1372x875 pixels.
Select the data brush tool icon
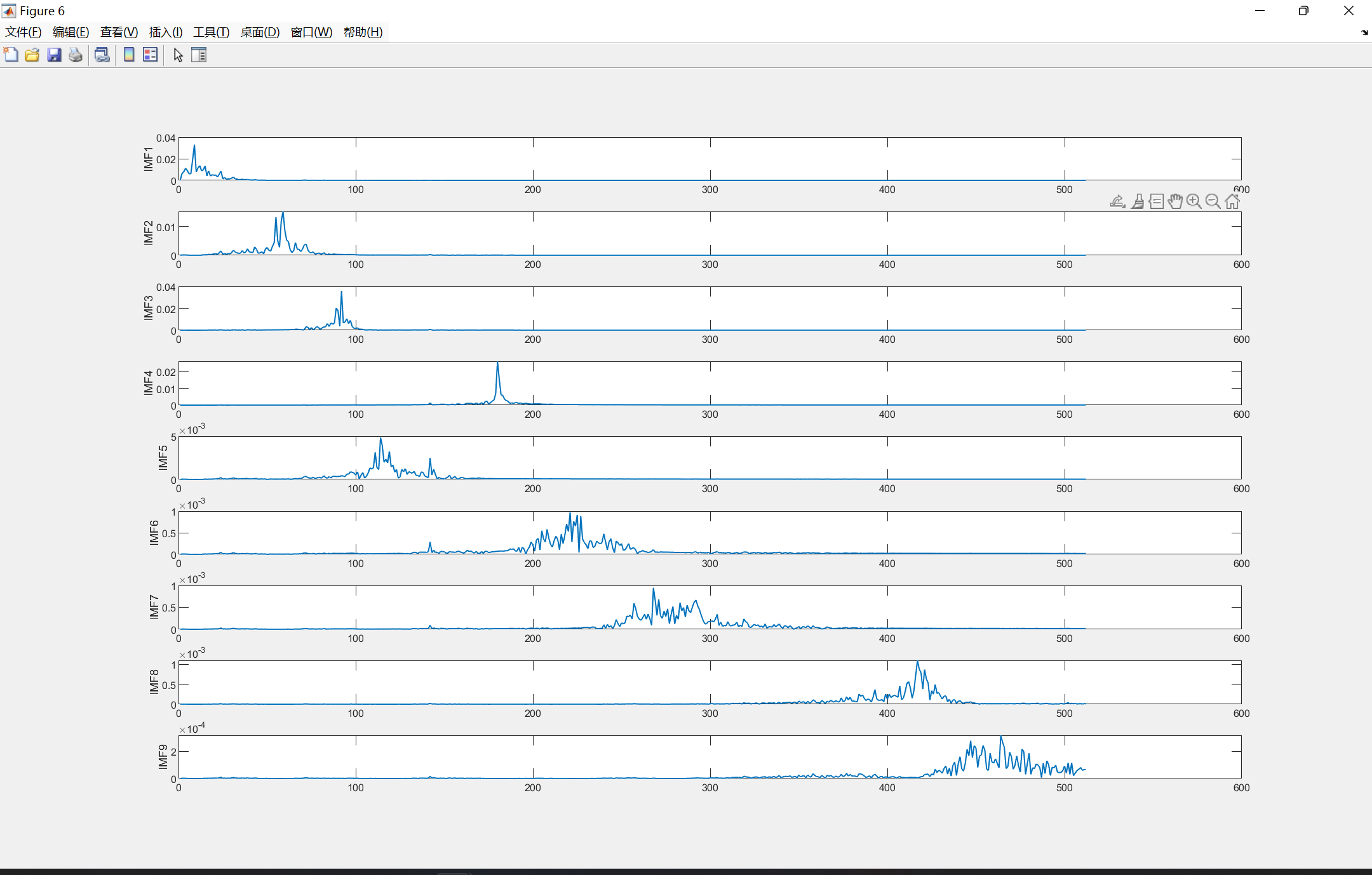pyautogui.click(x=1138, y=201)
